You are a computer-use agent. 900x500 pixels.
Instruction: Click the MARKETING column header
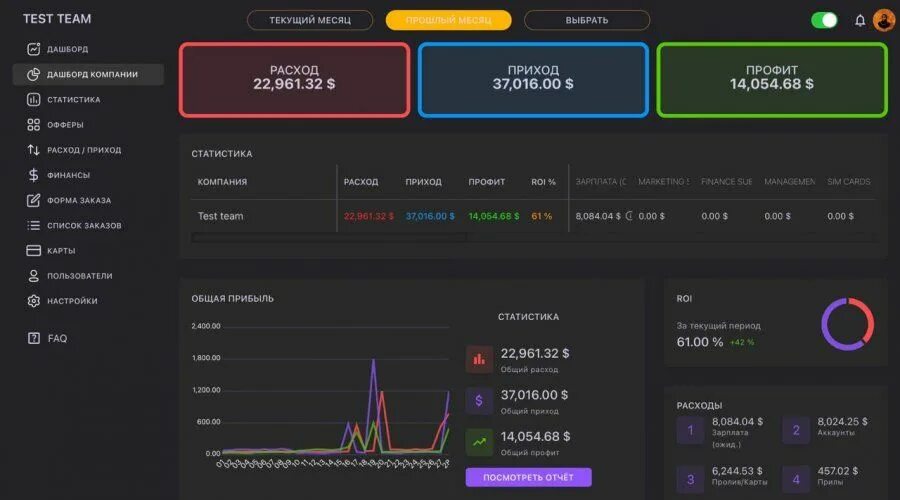(x=664, y=181)
